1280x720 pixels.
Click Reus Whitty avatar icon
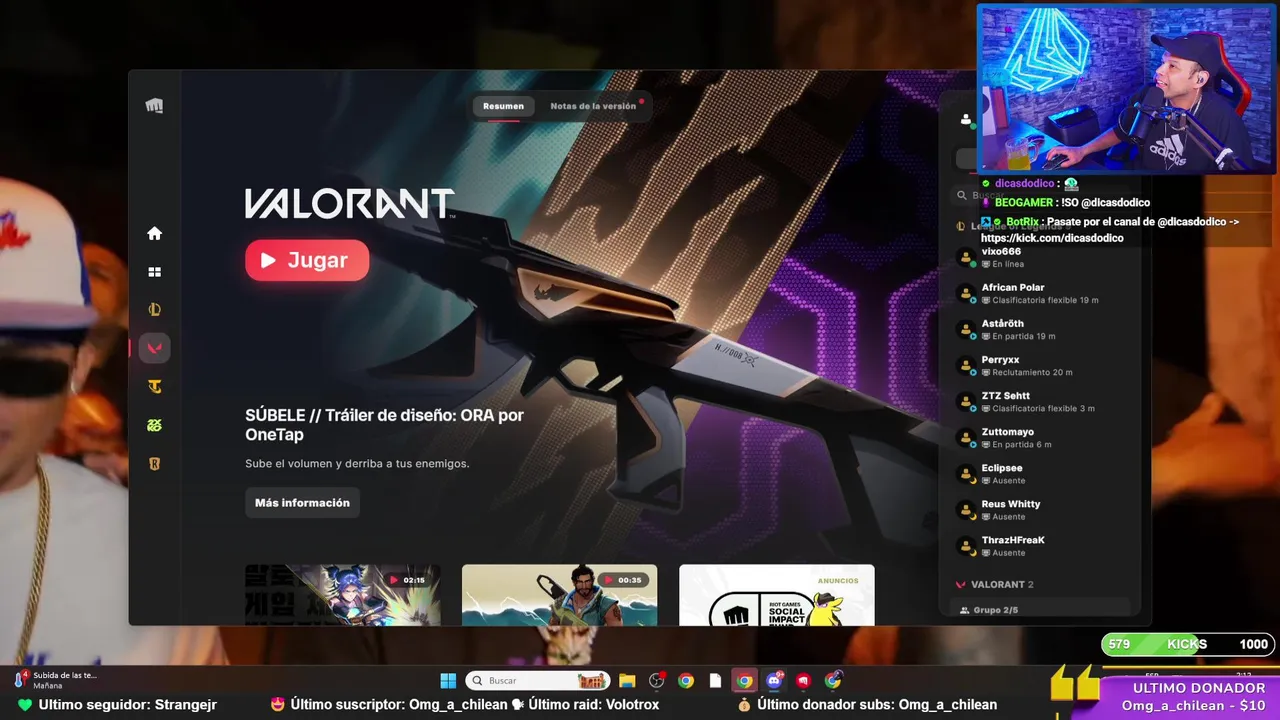pos(966,509)
